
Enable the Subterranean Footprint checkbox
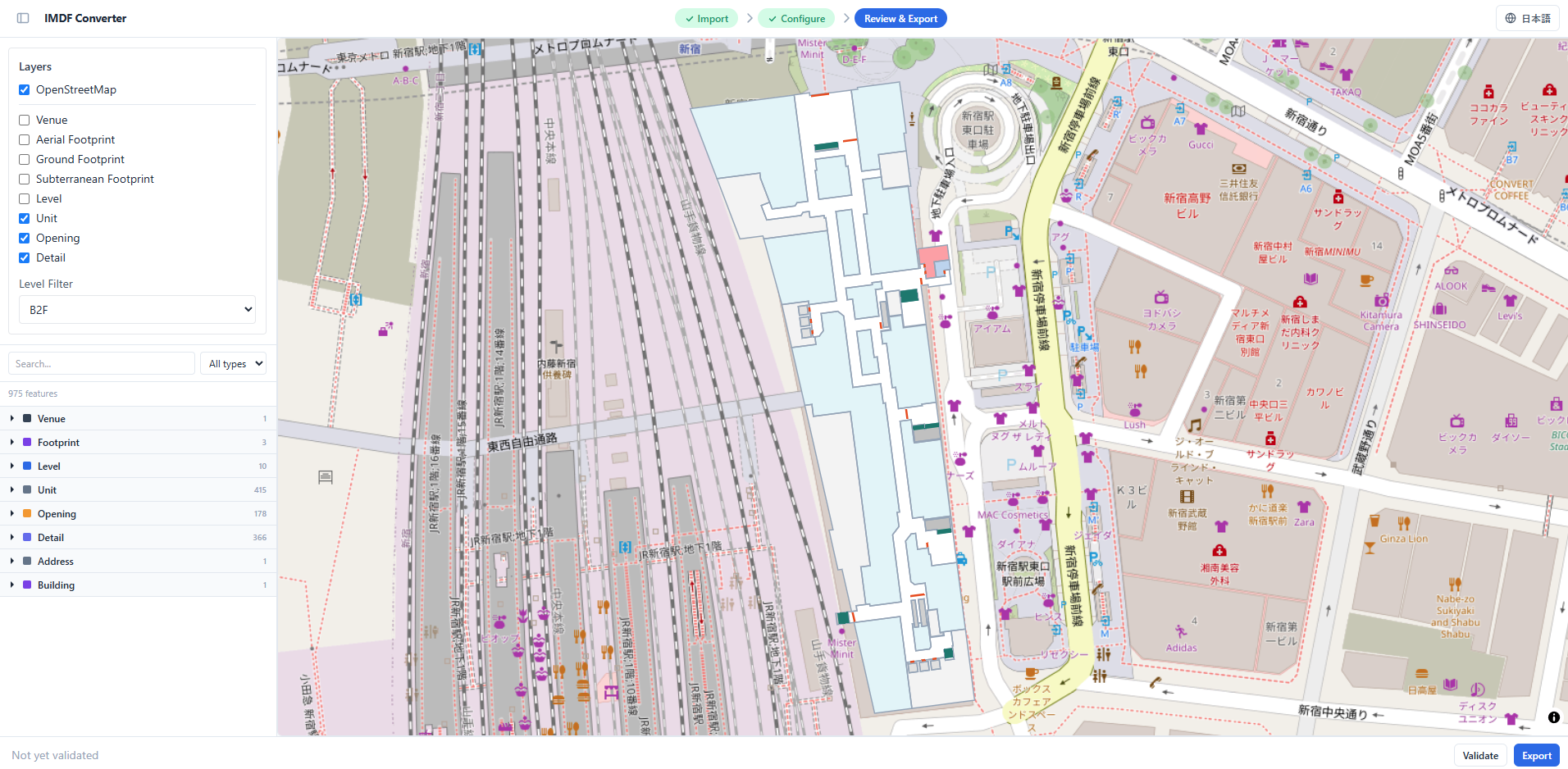tap(25, 180)
